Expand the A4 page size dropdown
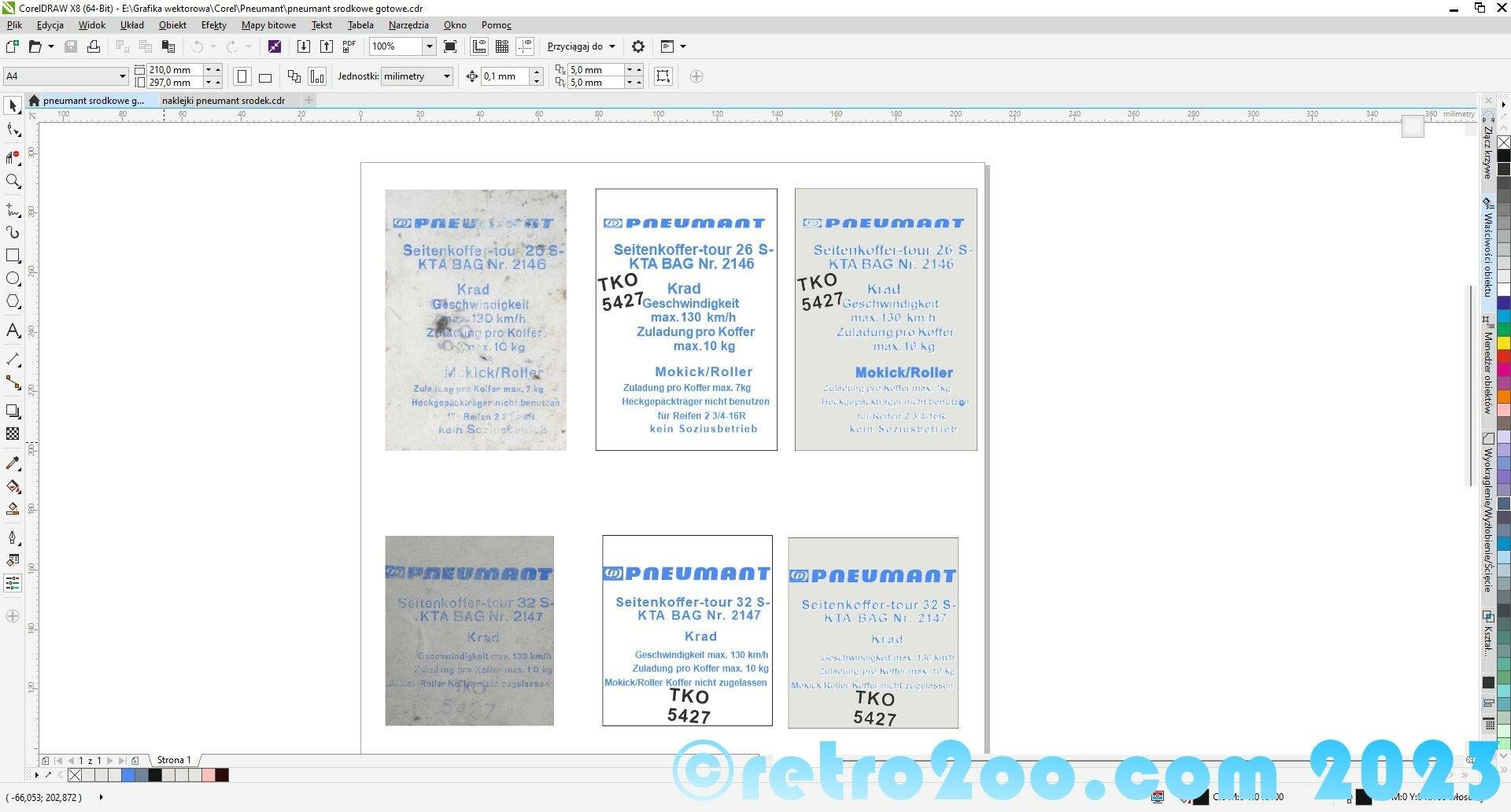 click(122, 76)
